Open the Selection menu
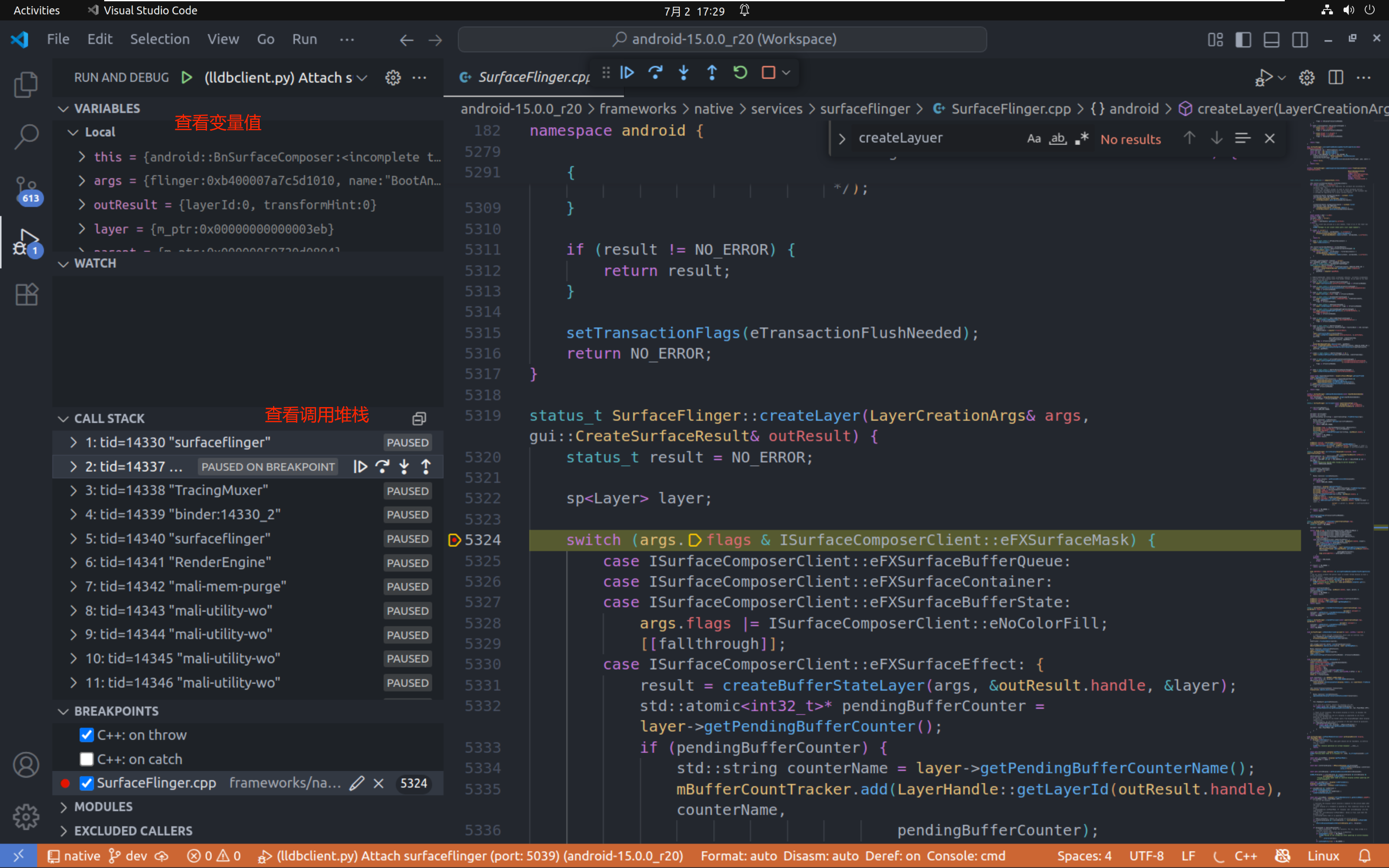 pyautogui.click(x=160, y=39)
